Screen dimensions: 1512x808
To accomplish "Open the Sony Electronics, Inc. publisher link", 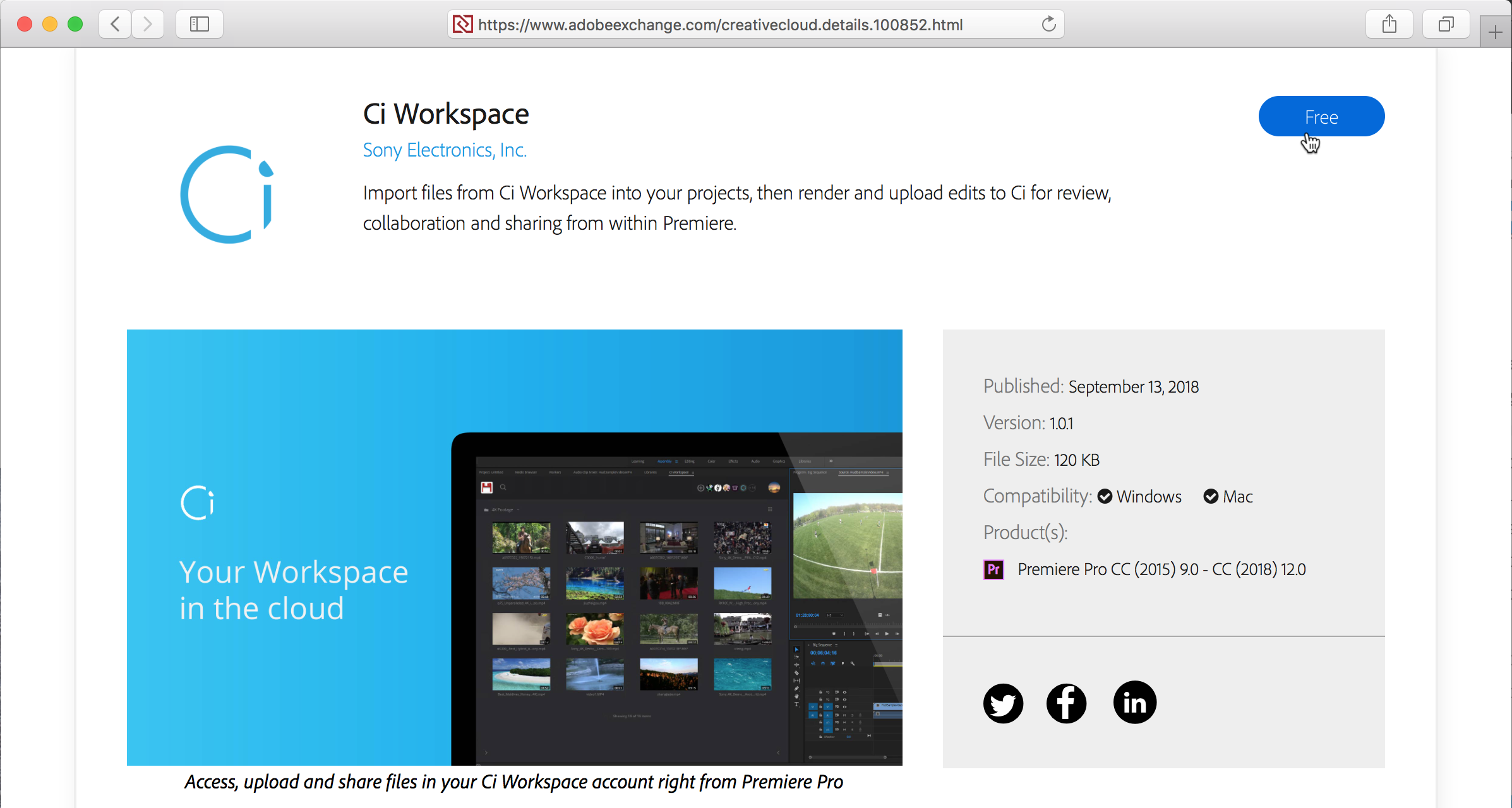I will tap(445, 150).
